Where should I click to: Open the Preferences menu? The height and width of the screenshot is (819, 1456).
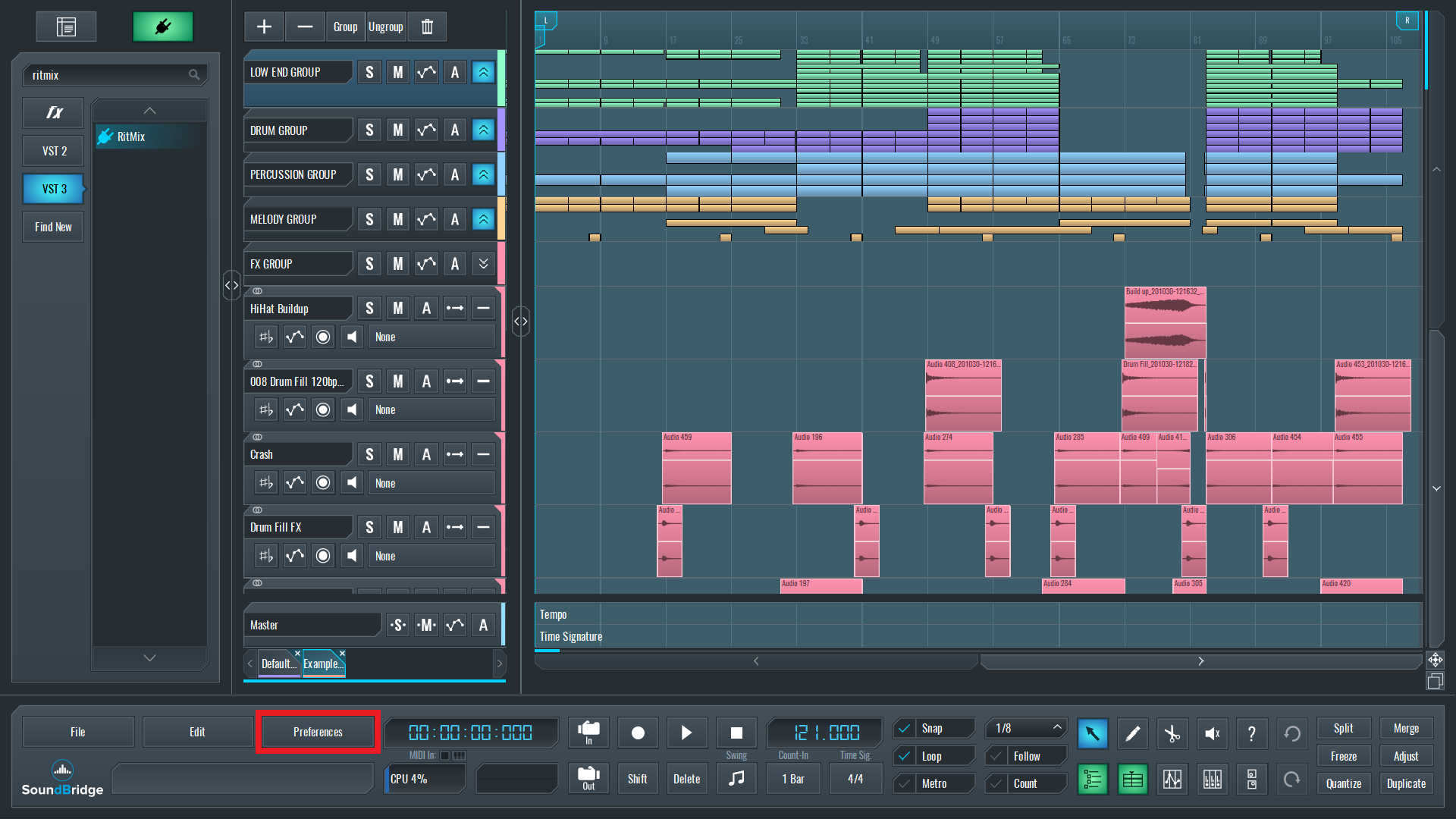click(x=318, y=732)
